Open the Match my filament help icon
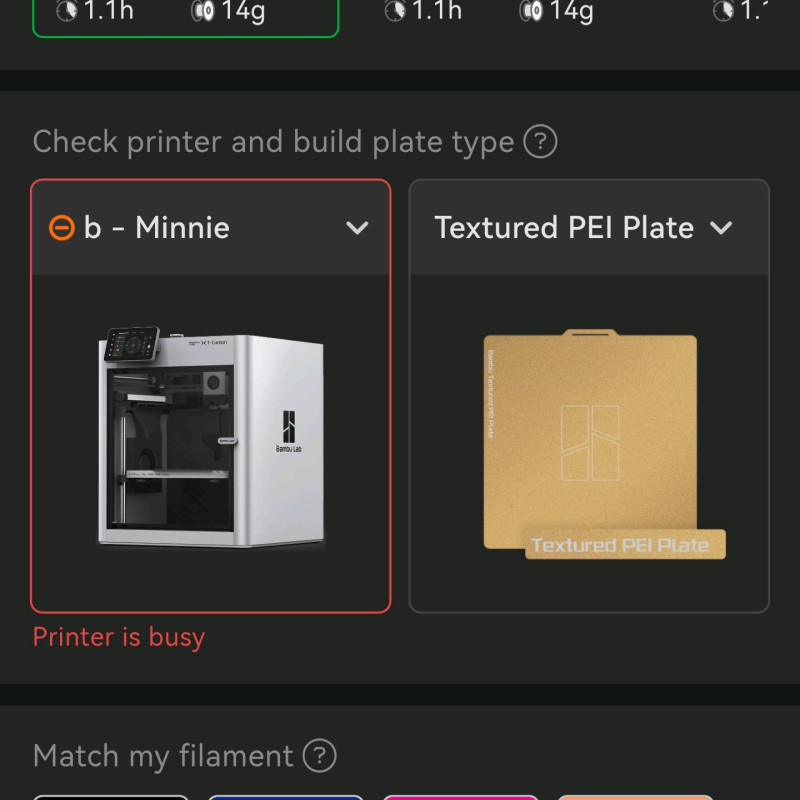 pos(319,755)
